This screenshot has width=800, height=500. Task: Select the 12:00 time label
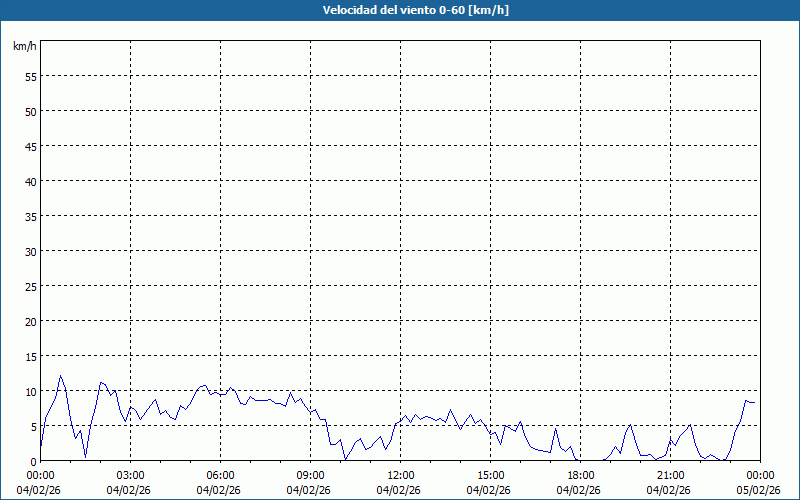[400, 475]
